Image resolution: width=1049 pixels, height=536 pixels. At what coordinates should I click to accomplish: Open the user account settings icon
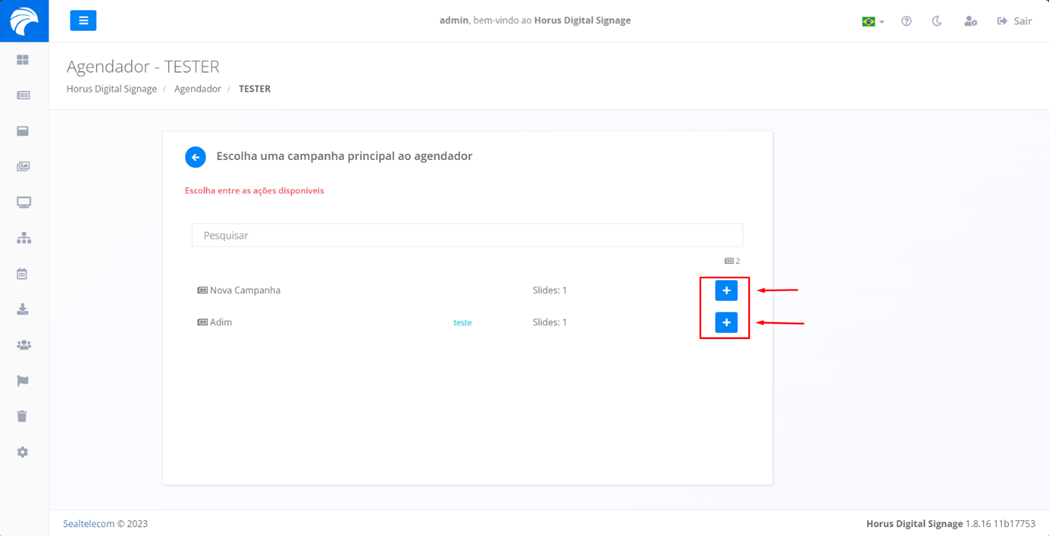point(970,21)
